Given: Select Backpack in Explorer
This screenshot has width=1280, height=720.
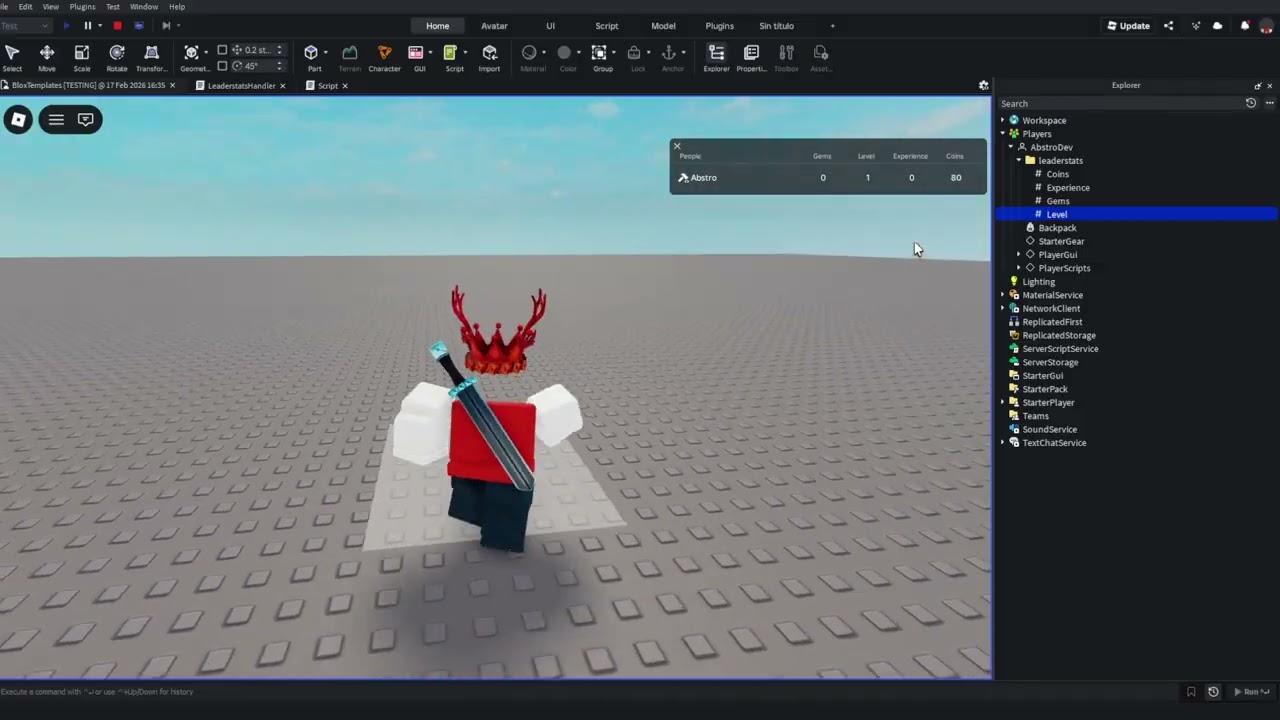Looking at the screenshot, I should pyautogui.click(x=1057, y=228).
